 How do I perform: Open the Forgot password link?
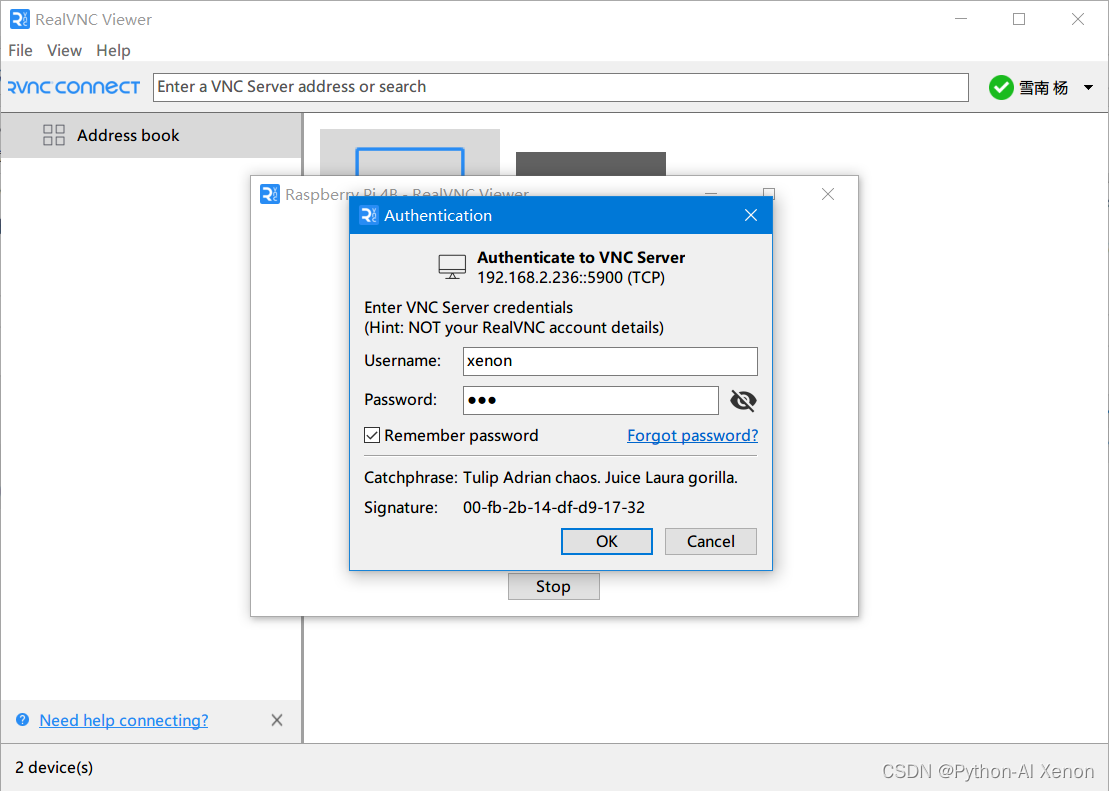point(692,435)
